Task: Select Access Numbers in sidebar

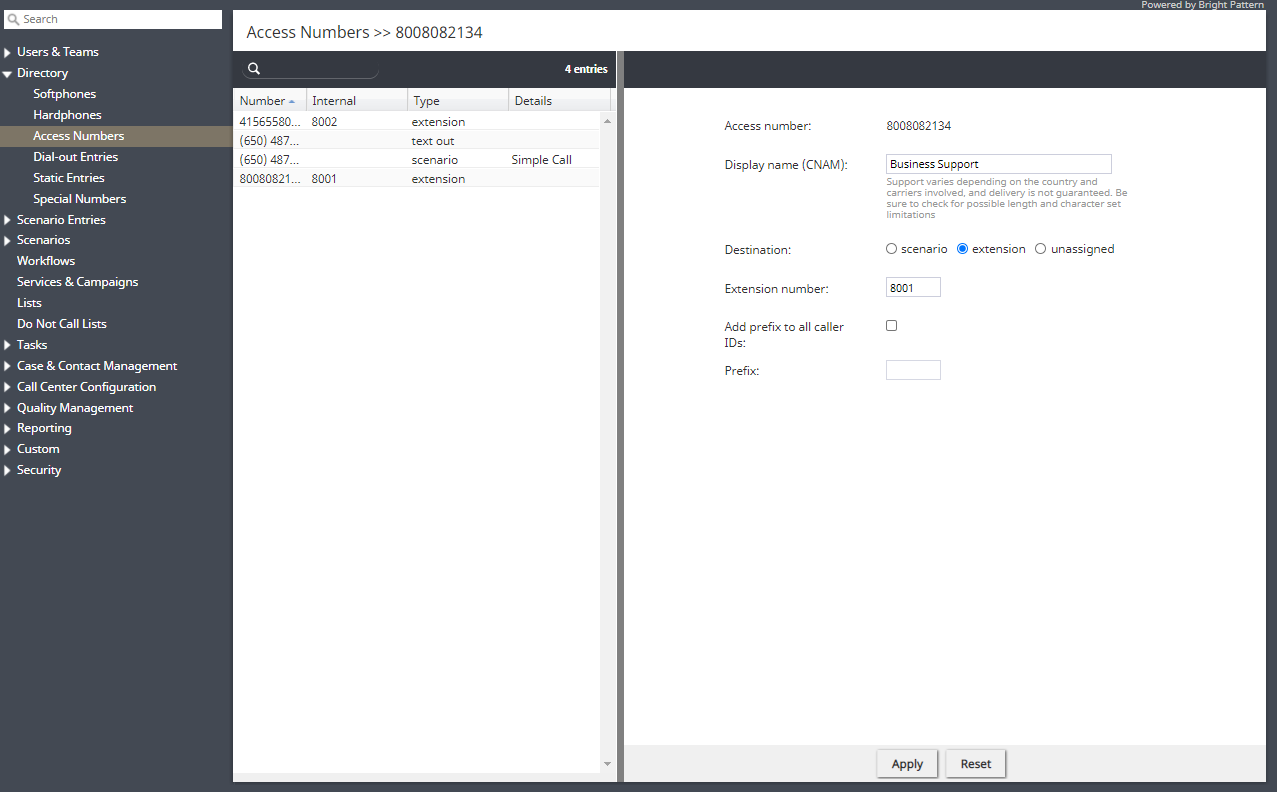Action: [116, 136]
